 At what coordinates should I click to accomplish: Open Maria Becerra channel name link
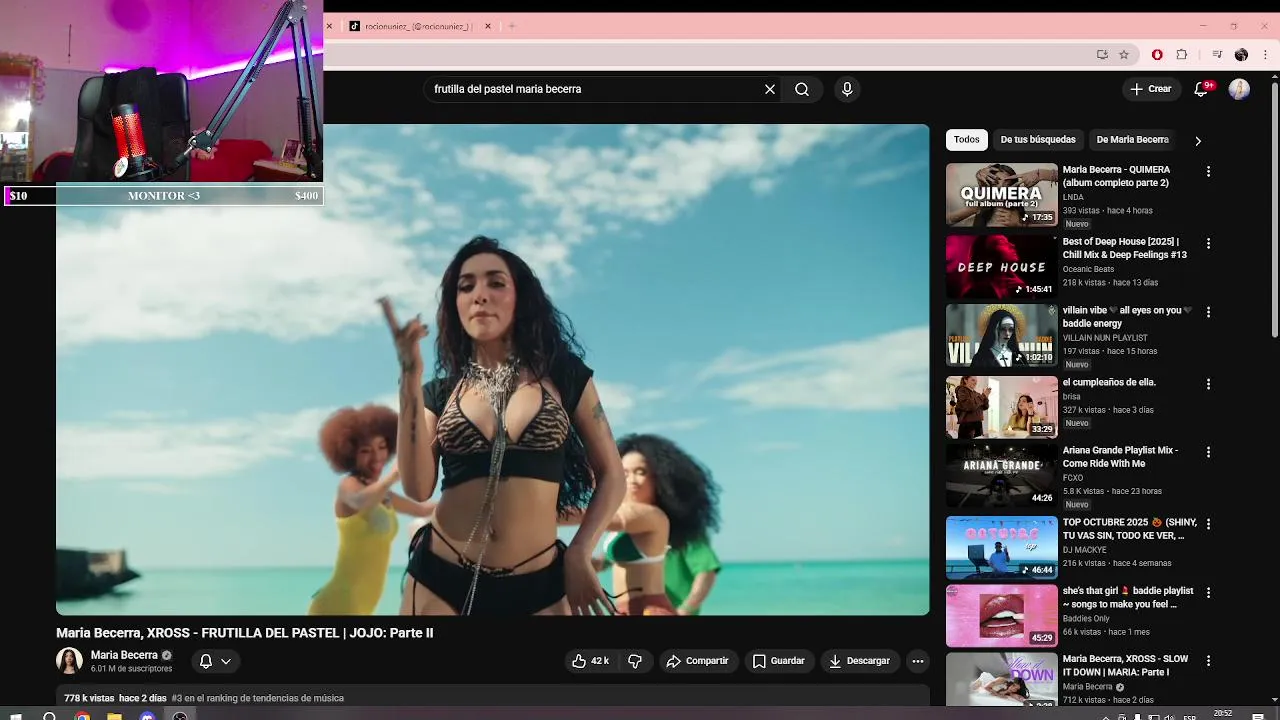(124, 655)
